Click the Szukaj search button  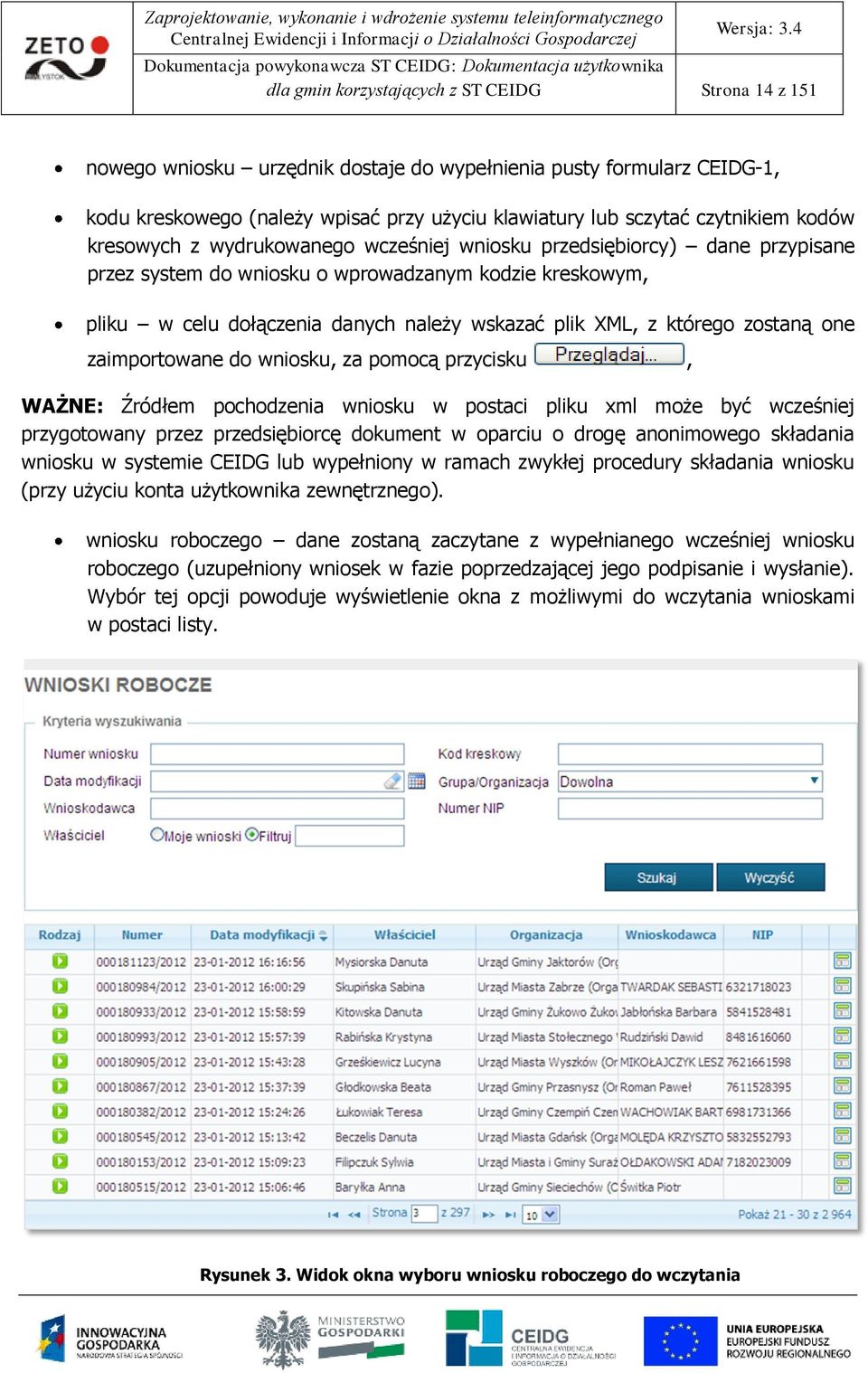point(658,877)
